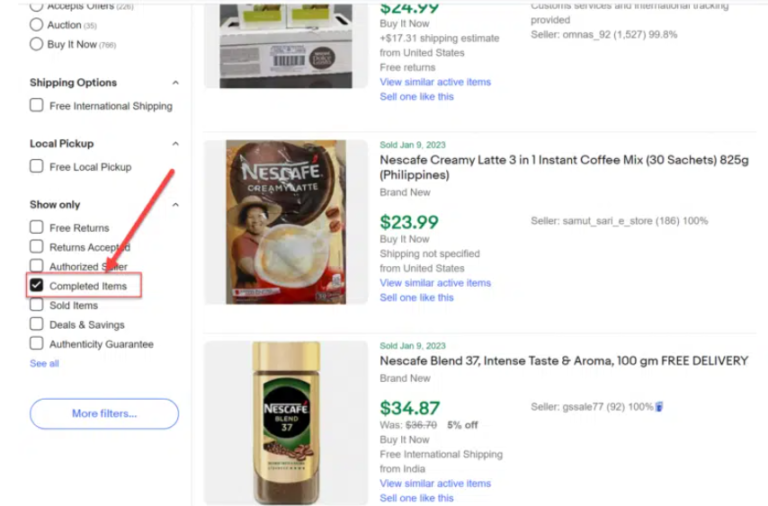Tick the Free Returns checkbox
The height and width of the screenshot is (506, 768).
coord(37,228)
